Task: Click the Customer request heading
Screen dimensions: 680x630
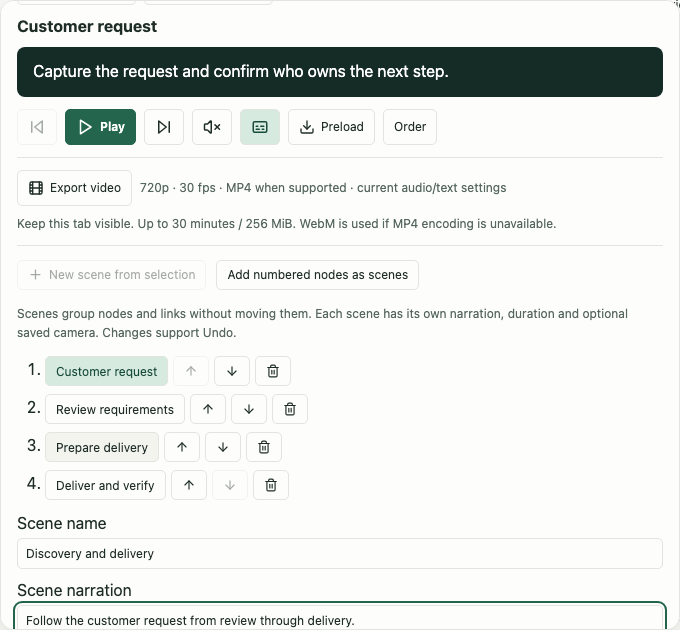Action: [x=87, y=26]
